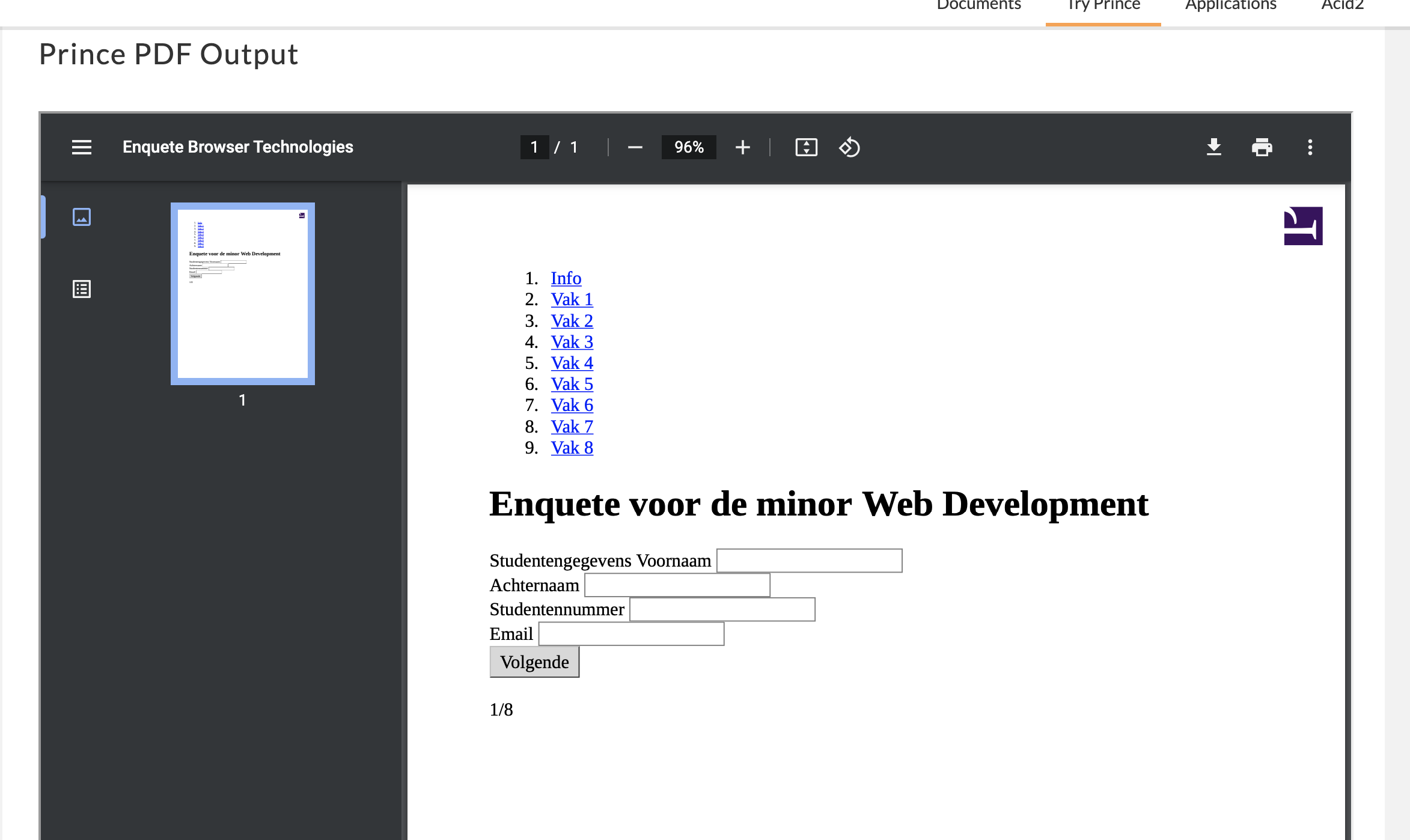Download the Enquete Browser Technologies PDF

(x=1214, y=147)
